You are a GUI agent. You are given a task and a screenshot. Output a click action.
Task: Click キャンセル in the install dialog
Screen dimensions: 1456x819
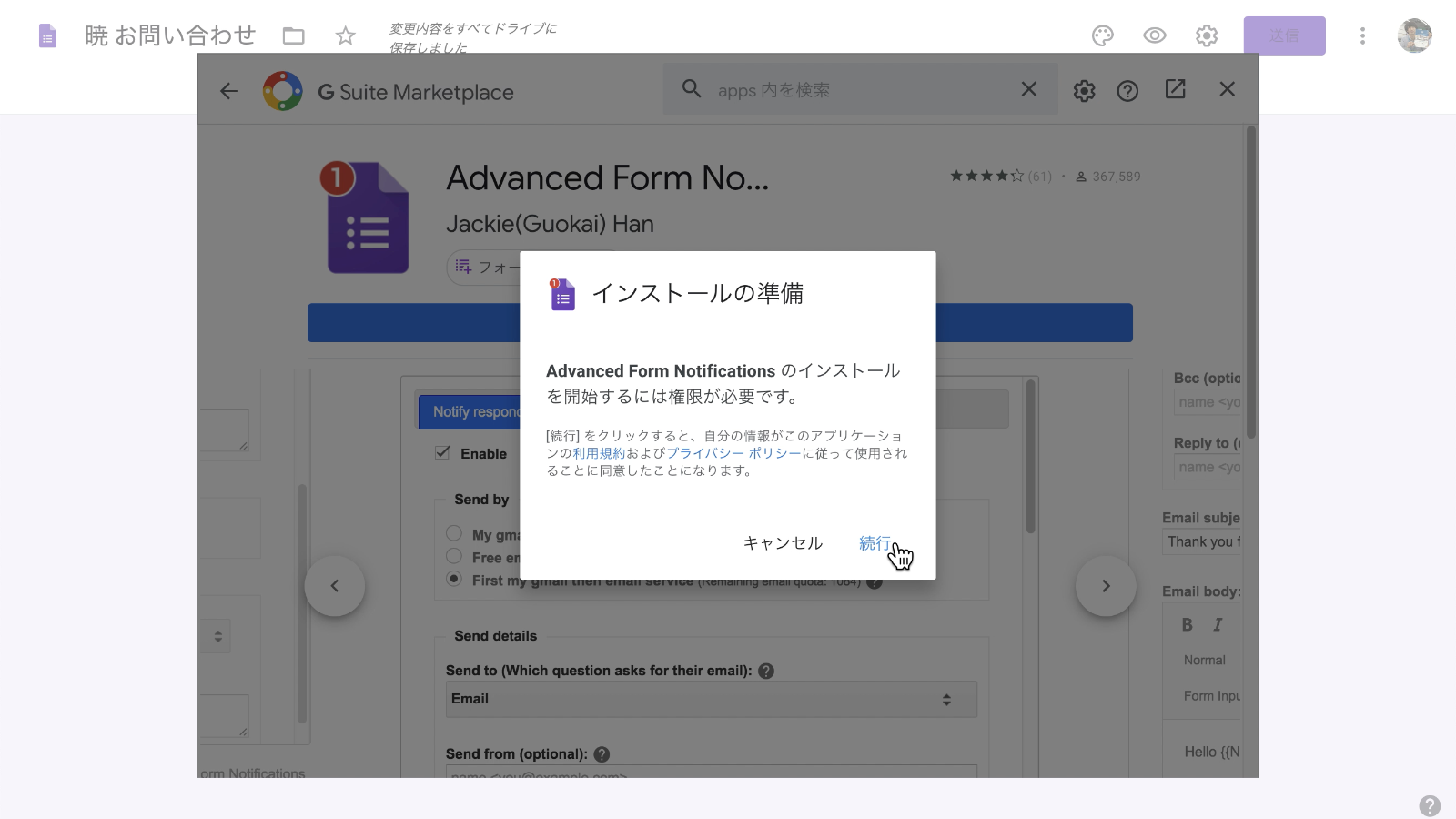coord(783,543)
